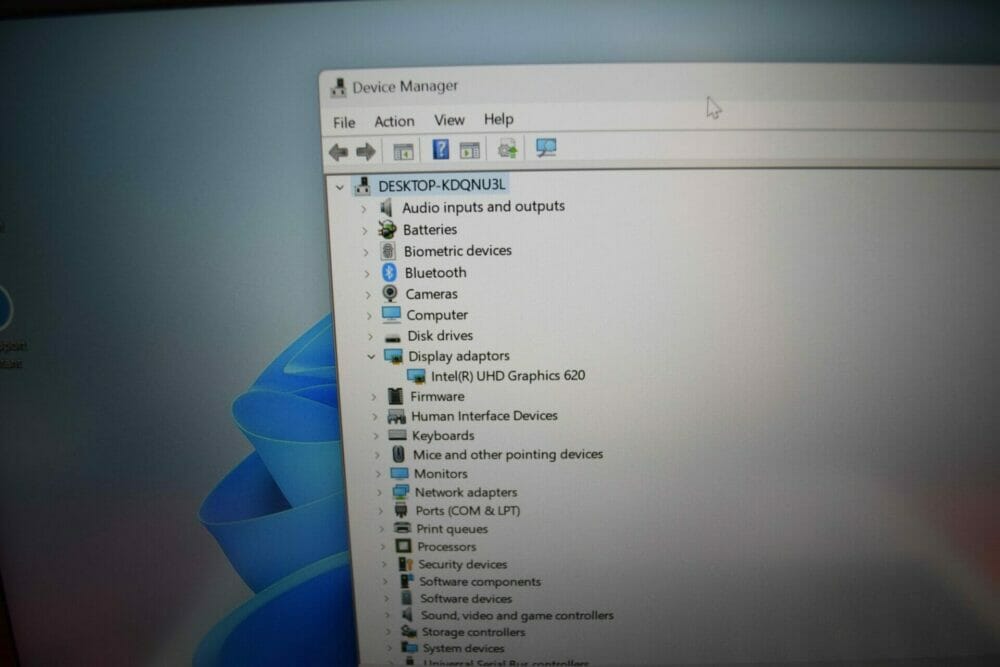The width and height of the screenshot is (1000, 667).
Task: Click the Forward arrow in the toolbar
Action: [x=365, y=151]
